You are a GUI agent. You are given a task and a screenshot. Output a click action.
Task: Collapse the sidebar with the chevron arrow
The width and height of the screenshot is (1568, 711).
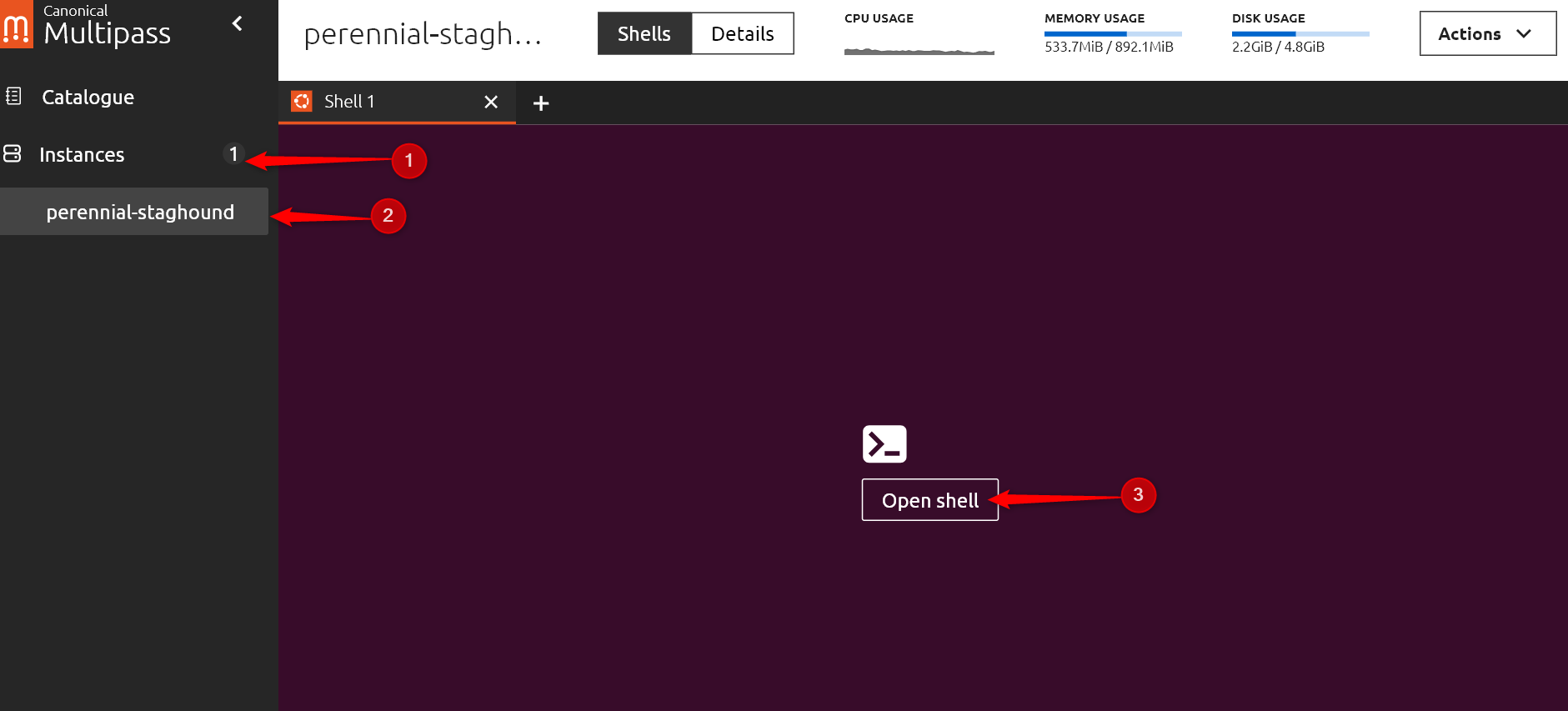(x=238, y=23)
